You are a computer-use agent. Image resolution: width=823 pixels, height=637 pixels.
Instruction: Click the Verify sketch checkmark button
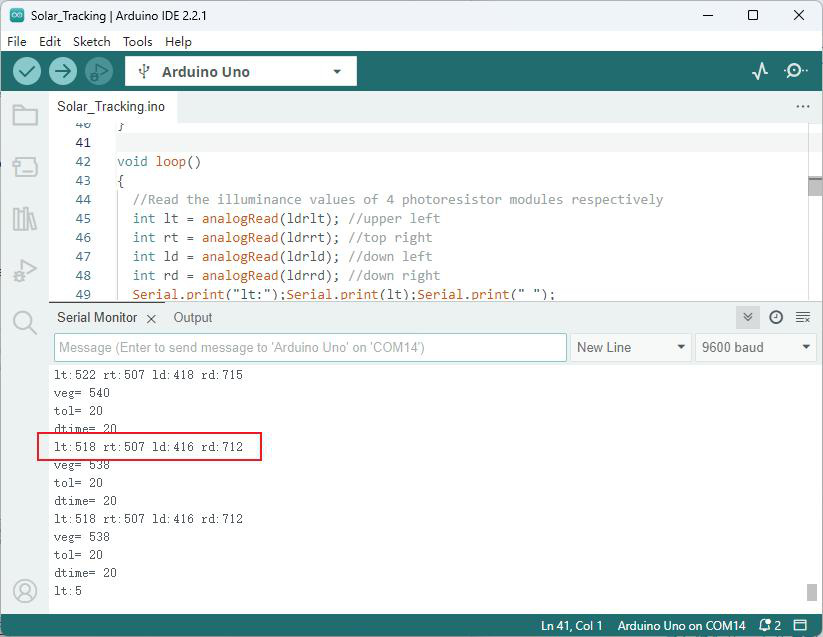click(x=27, y=71)
